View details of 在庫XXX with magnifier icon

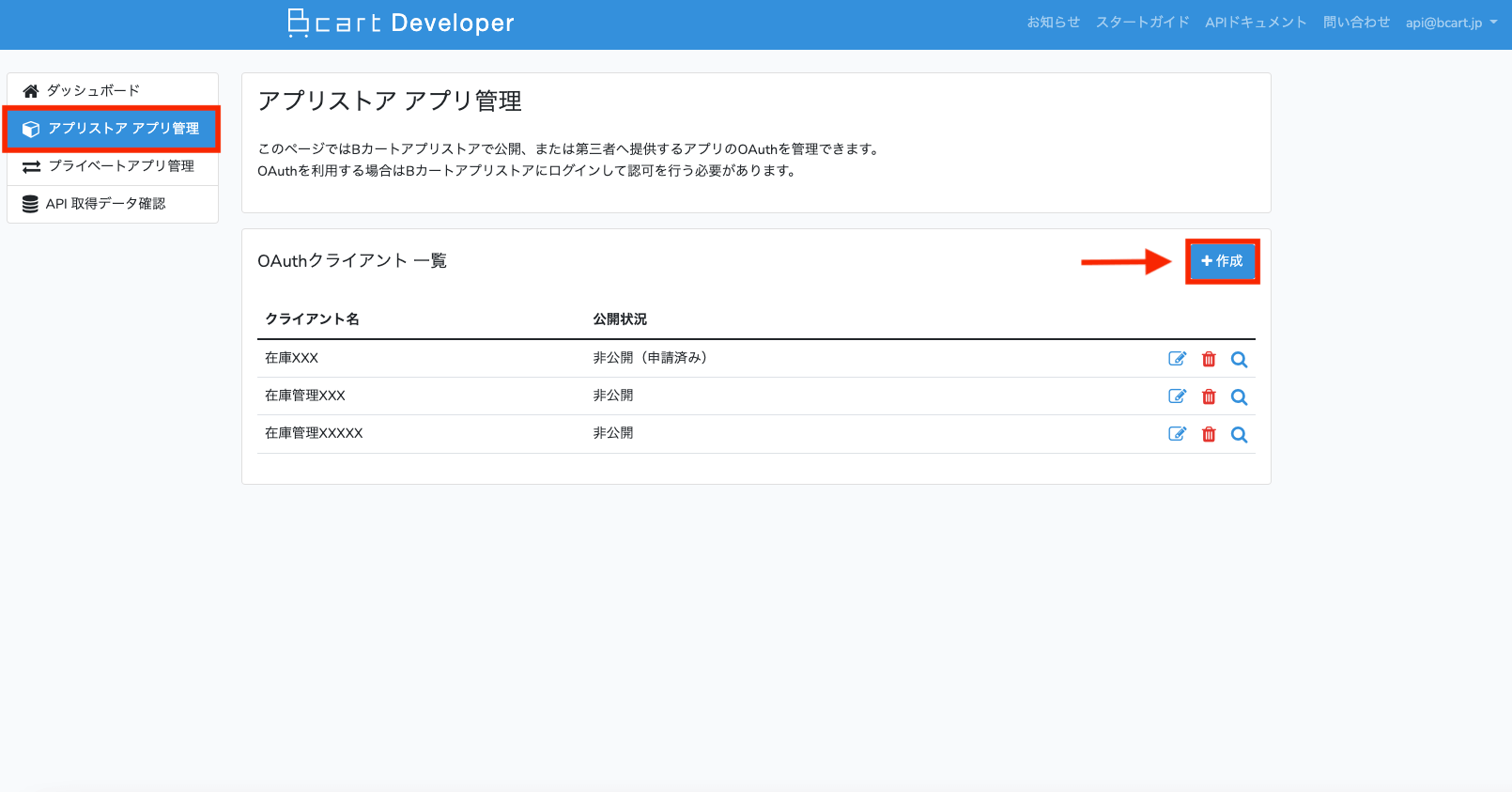click(1239, 359)
